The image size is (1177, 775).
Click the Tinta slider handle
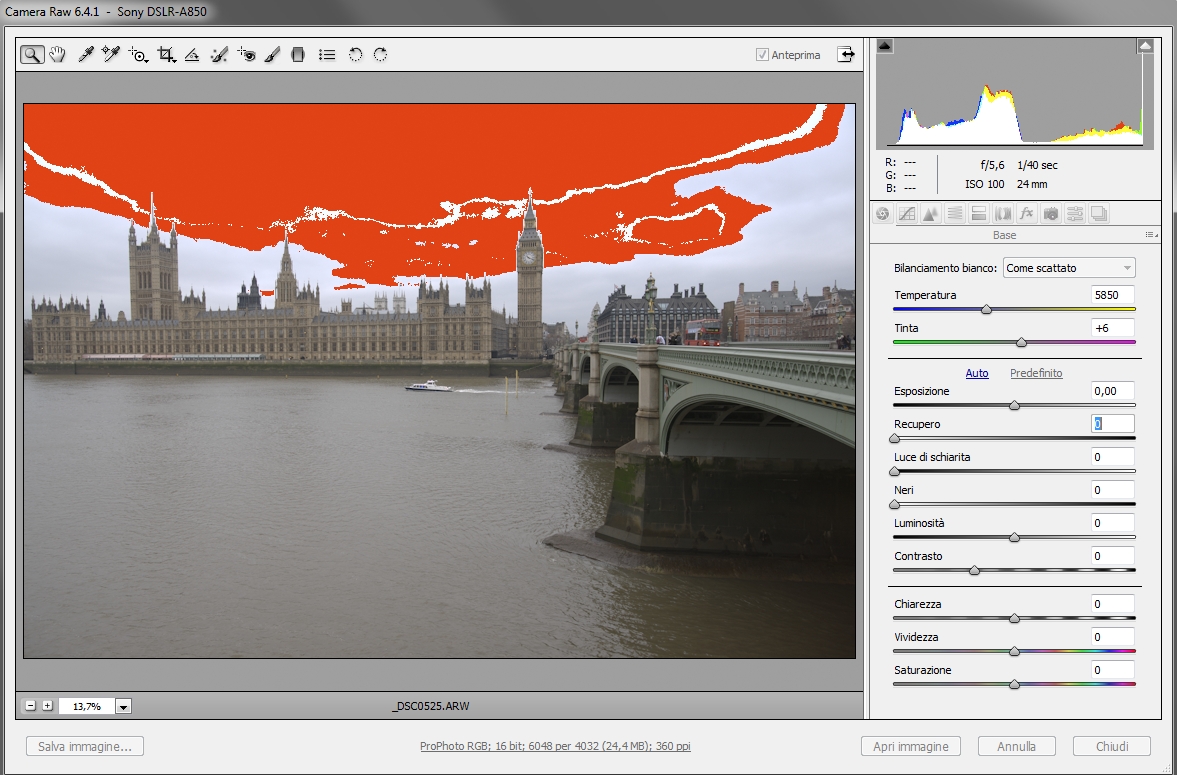[x=1021, y=342]
